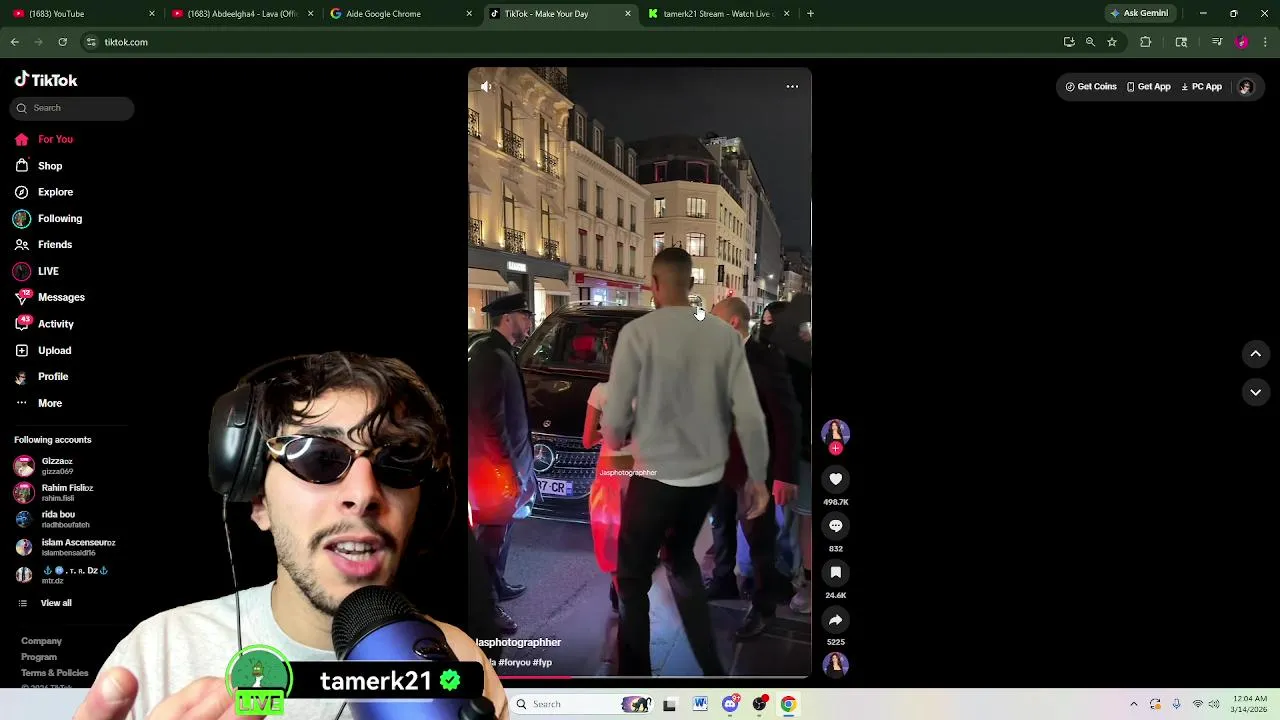The height and width of the screenshot is (720, 1280).
Task: Share the video using the arrow icon
Action: tap(835, 619)
